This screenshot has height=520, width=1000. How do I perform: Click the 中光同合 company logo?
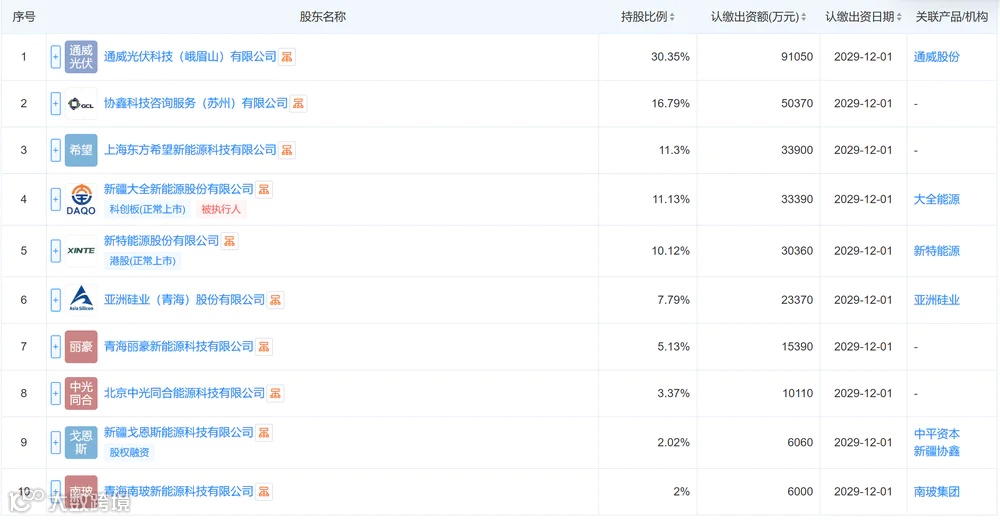click(81, 393)
